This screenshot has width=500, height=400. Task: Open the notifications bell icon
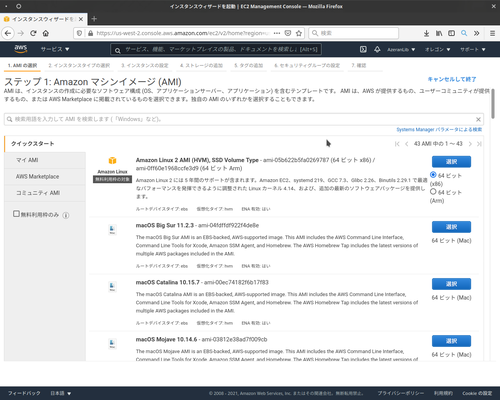coord(377,49)
